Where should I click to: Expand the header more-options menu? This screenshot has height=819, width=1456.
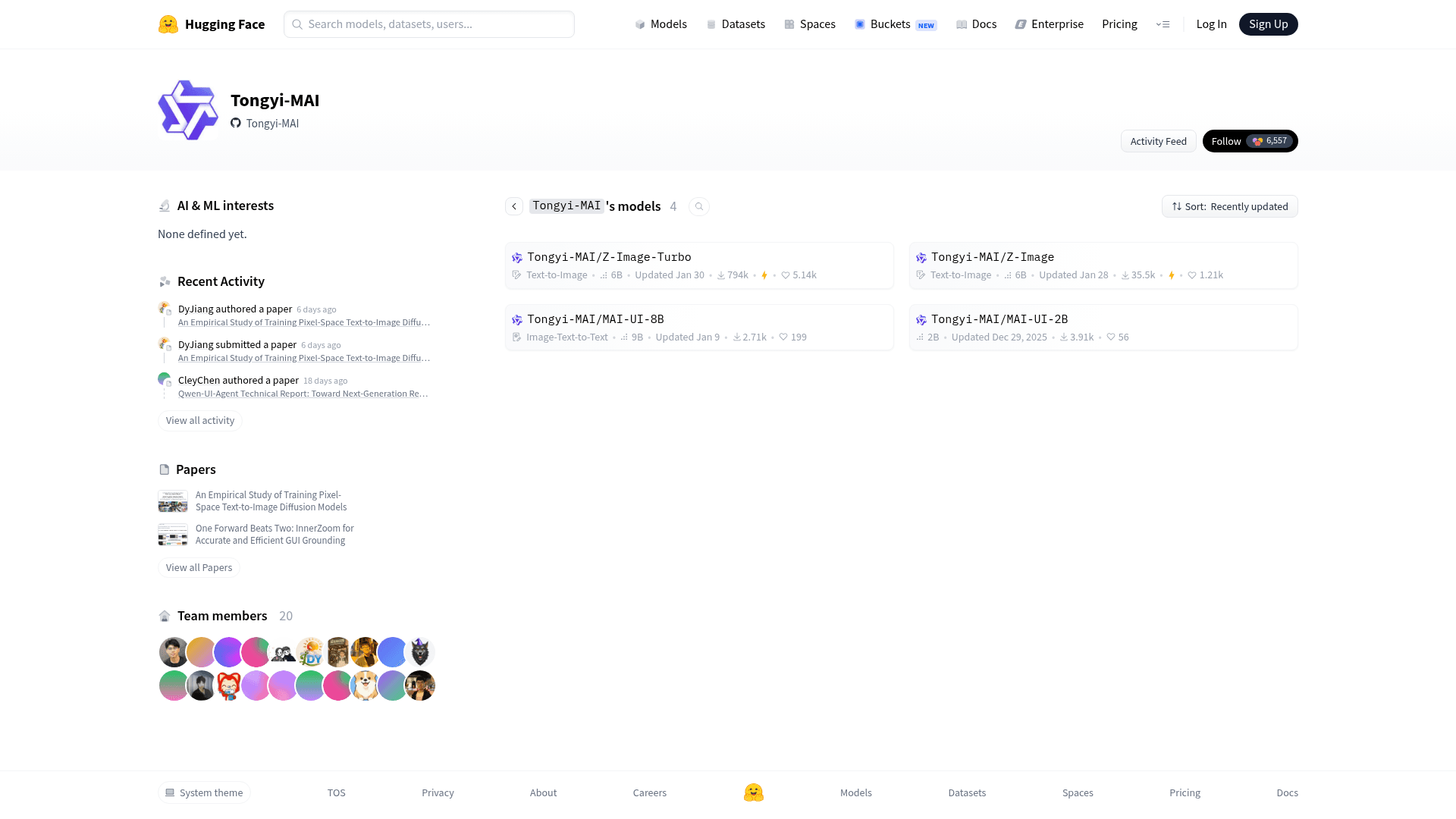click(1163, 24)
